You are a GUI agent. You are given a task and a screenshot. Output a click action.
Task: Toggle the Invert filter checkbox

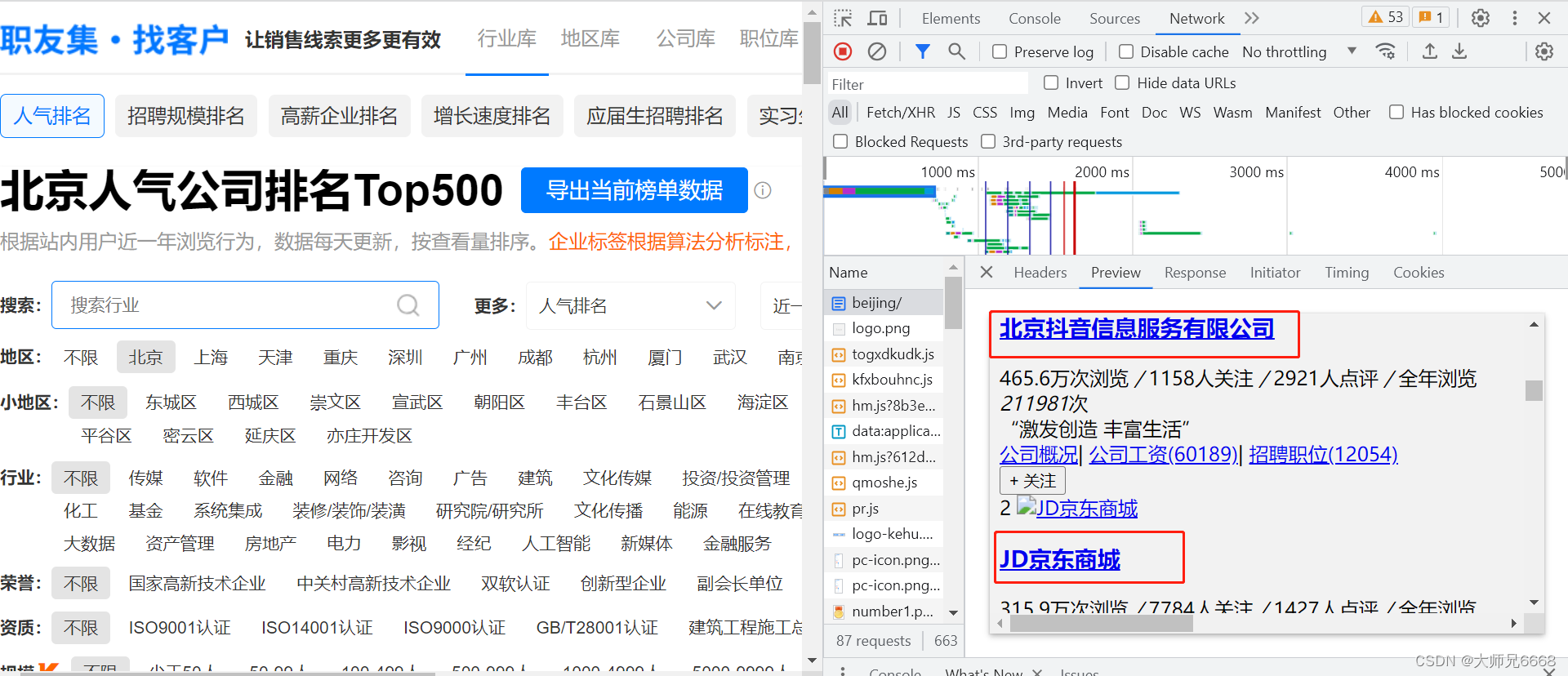1051,82
